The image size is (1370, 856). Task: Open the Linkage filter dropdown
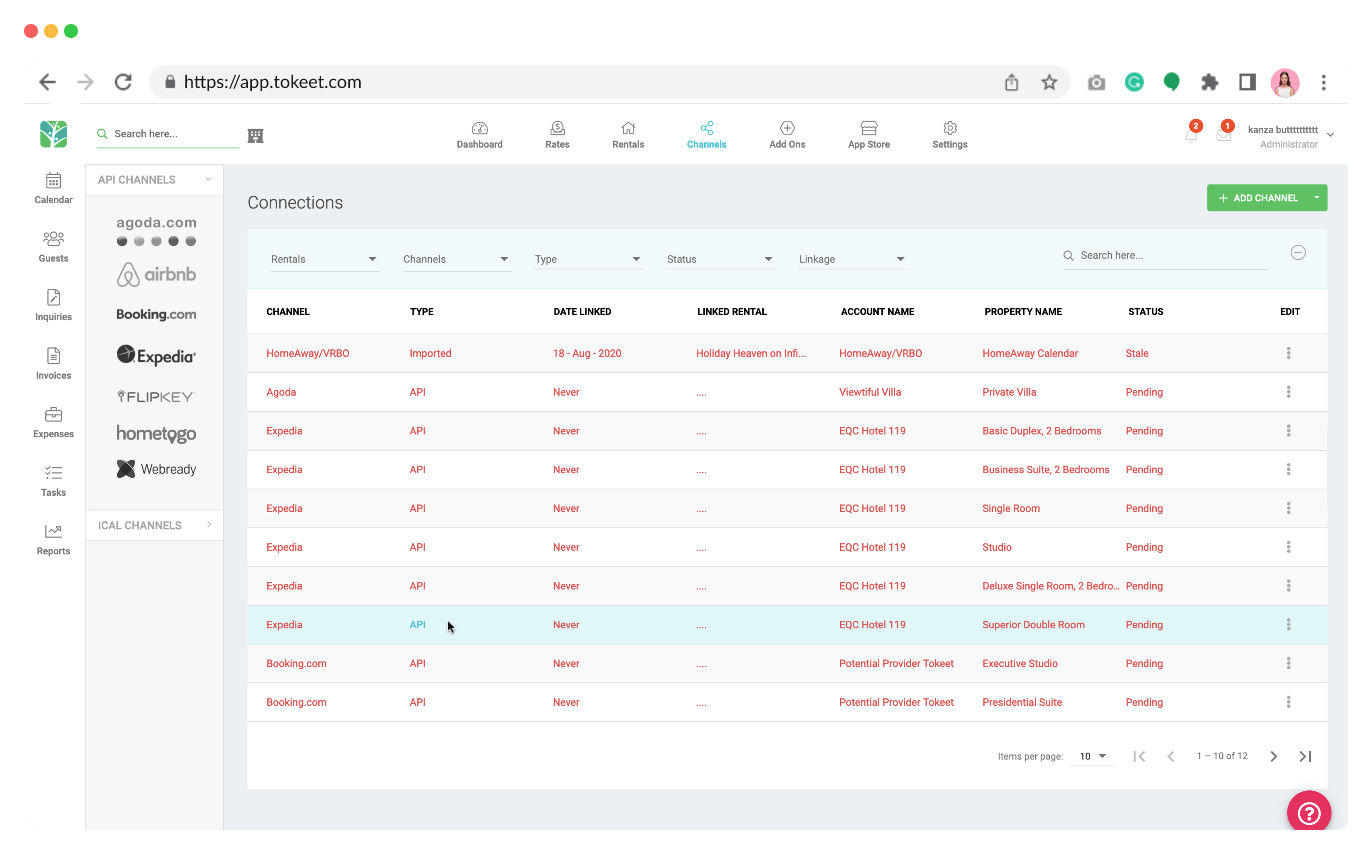tap(853, 259)
